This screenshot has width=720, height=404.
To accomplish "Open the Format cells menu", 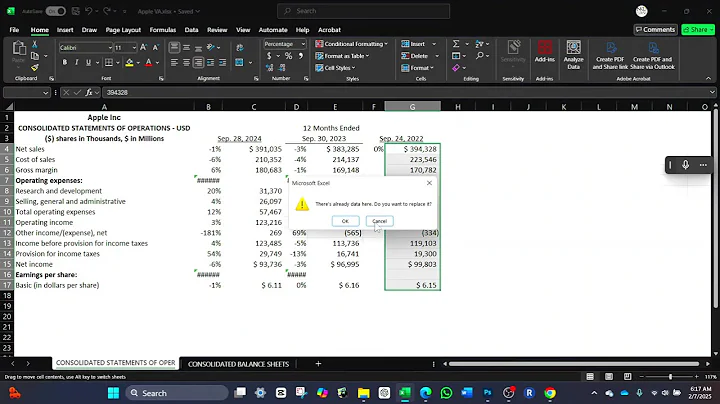I will [x=417, y=68].
